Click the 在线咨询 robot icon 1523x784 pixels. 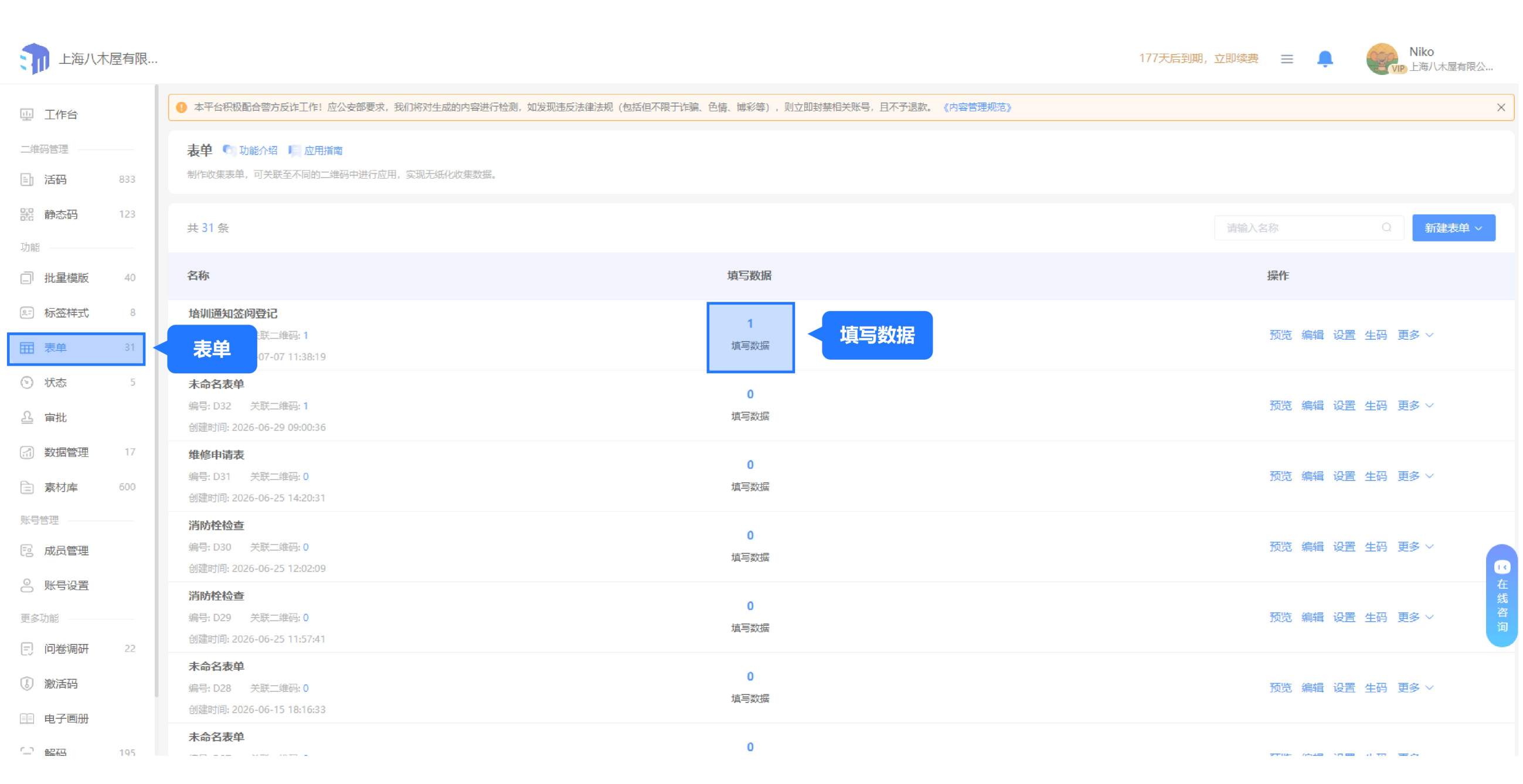(1502, 568)
